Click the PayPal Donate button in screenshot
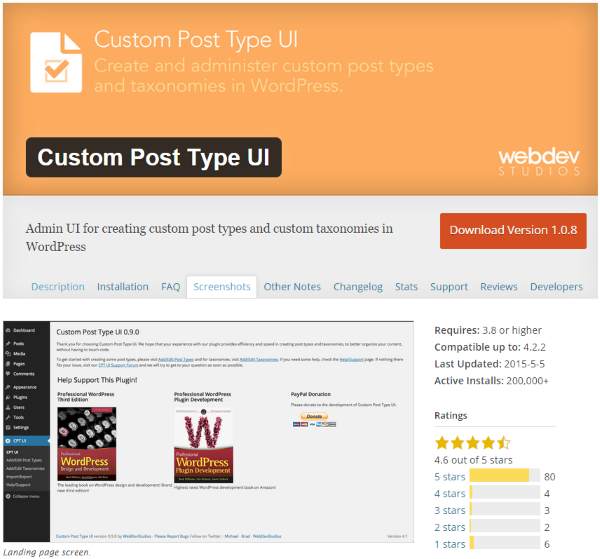The image size is (600, 559). point(314,416)
